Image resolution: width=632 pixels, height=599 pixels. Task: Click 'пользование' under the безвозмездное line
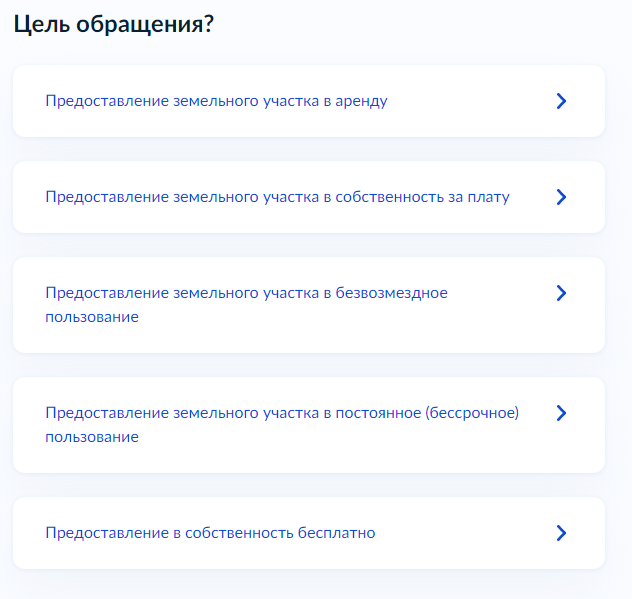click(92, 317)
